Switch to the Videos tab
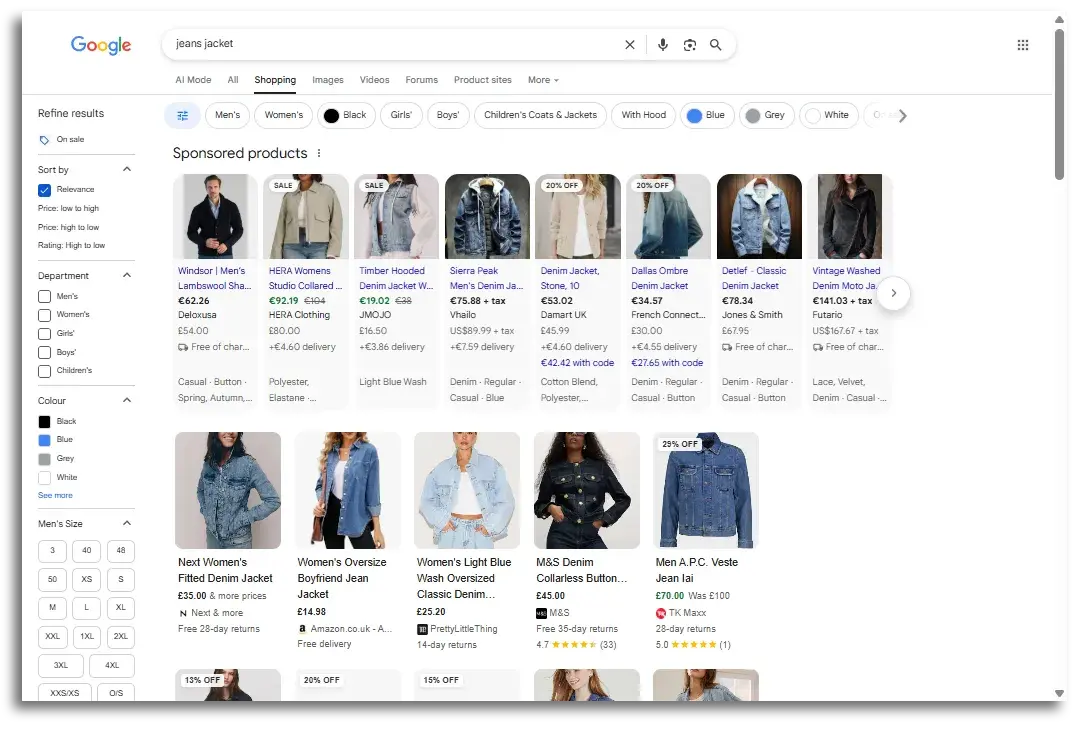 pyautogui.click(x=375, y=80)
